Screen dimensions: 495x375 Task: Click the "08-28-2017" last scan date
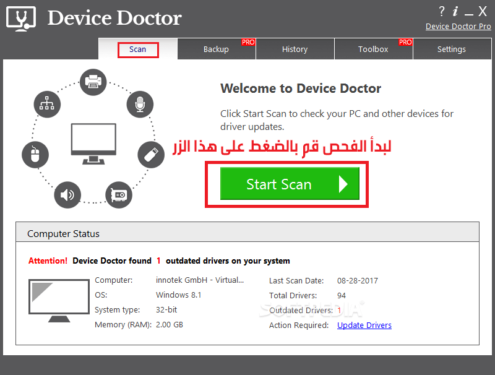coord(357,281)
